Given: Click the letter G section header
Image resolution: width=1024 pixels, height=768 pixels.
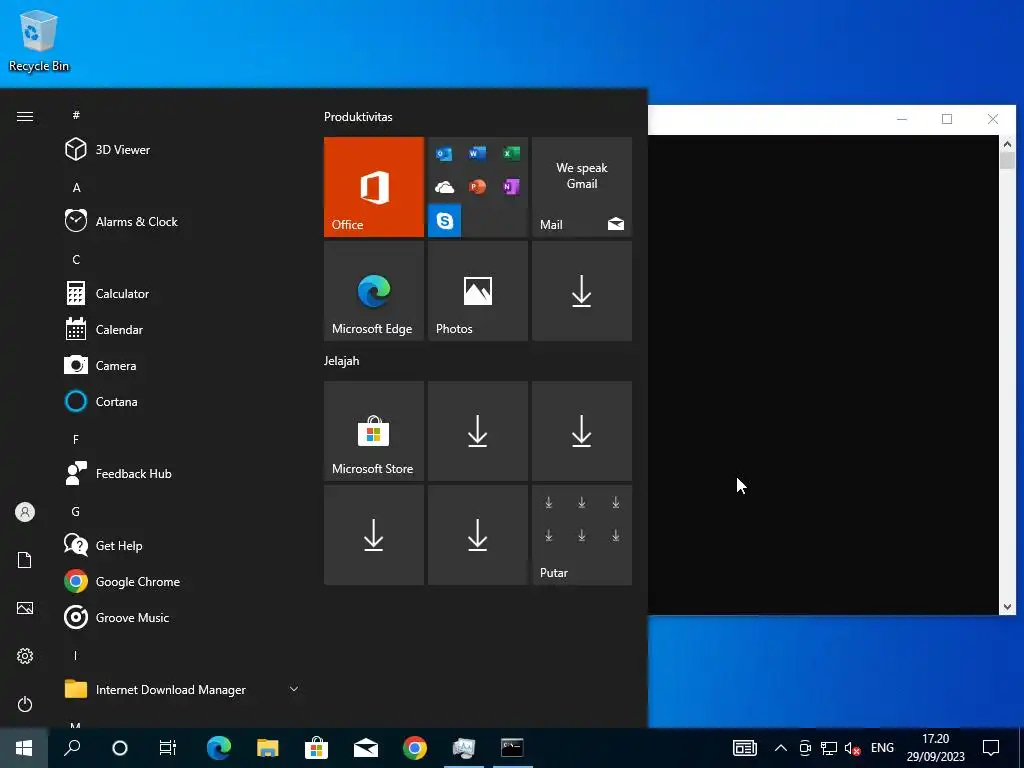Looking at the screenshot, I should (x=76, y=511).
